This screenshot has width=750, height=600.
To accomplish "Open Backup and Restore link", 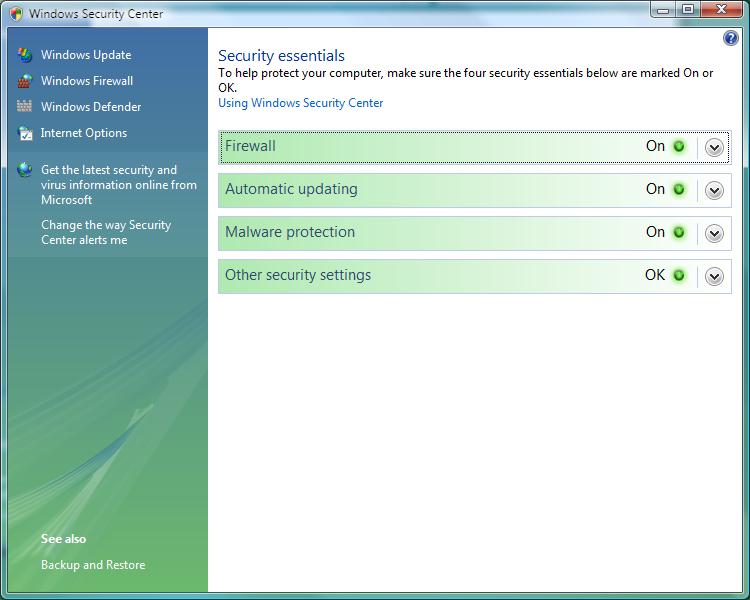I will tap(93, 565).
